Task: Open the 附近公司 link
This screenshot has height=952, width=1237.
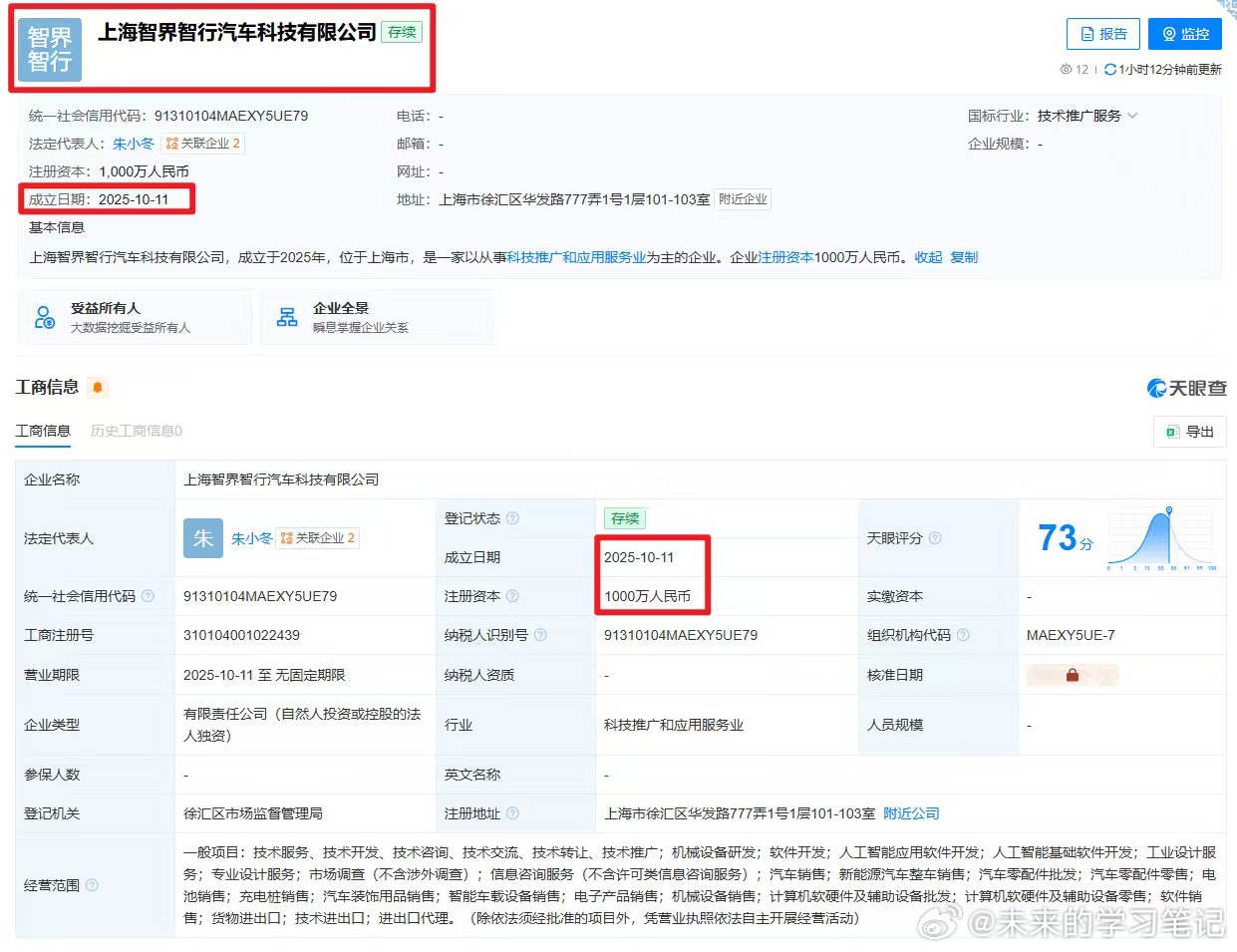Action: point(911,813)
